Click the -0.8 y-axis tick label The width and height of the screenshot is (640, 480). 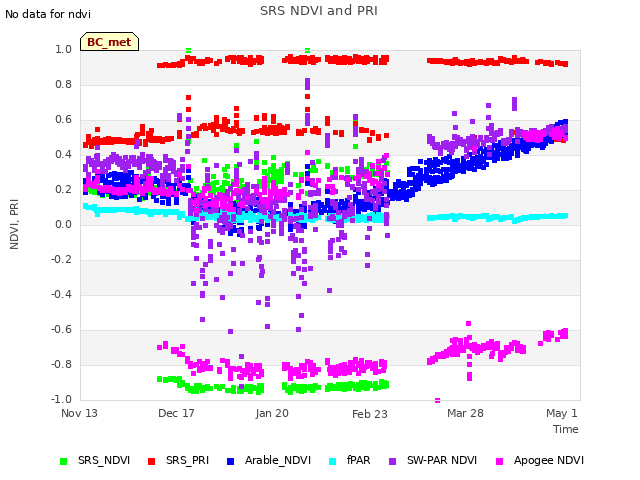pos(61,364)
